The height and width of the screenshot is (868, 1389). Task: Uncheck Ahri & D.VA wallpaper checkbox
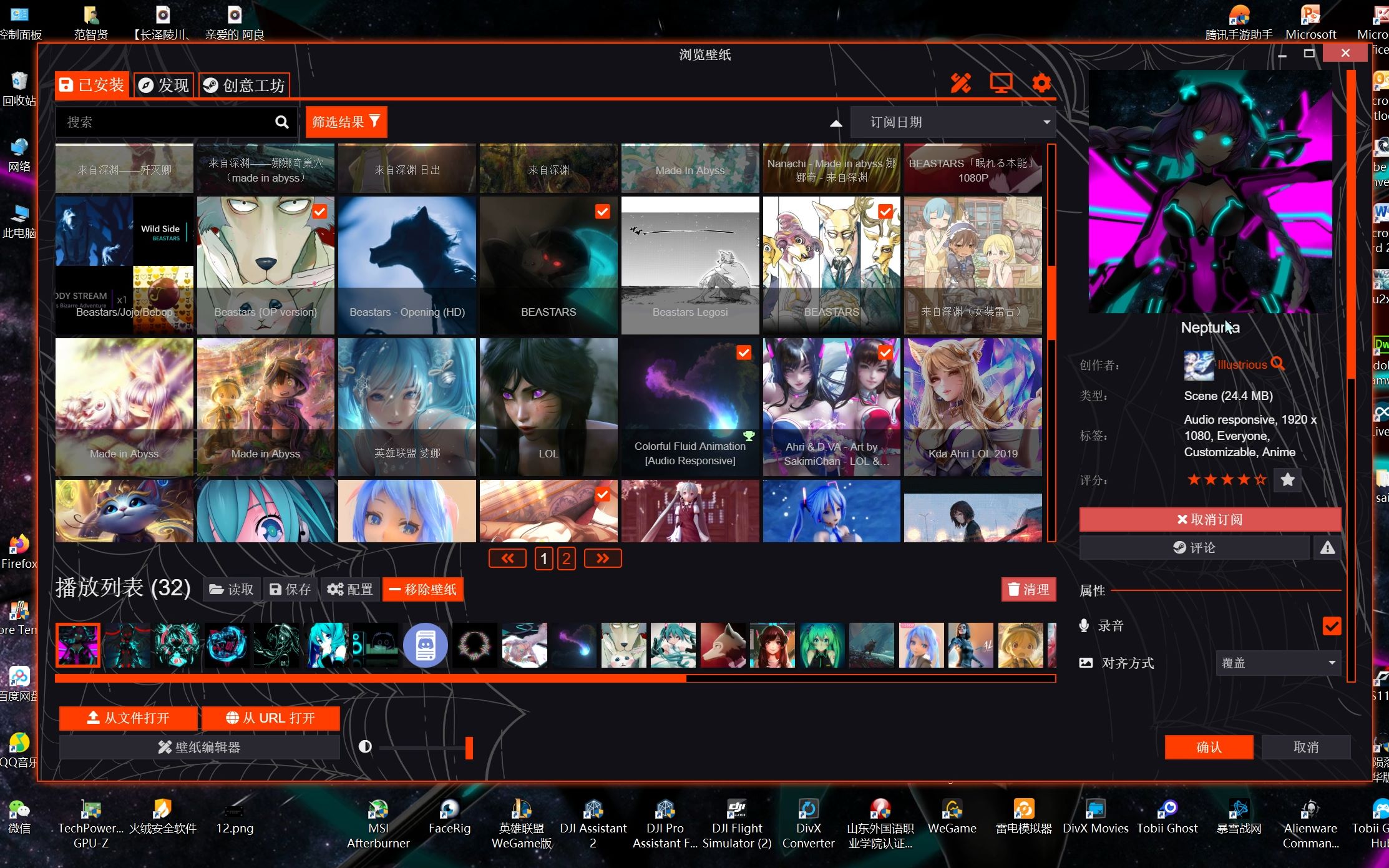click(x=885, y=353)
